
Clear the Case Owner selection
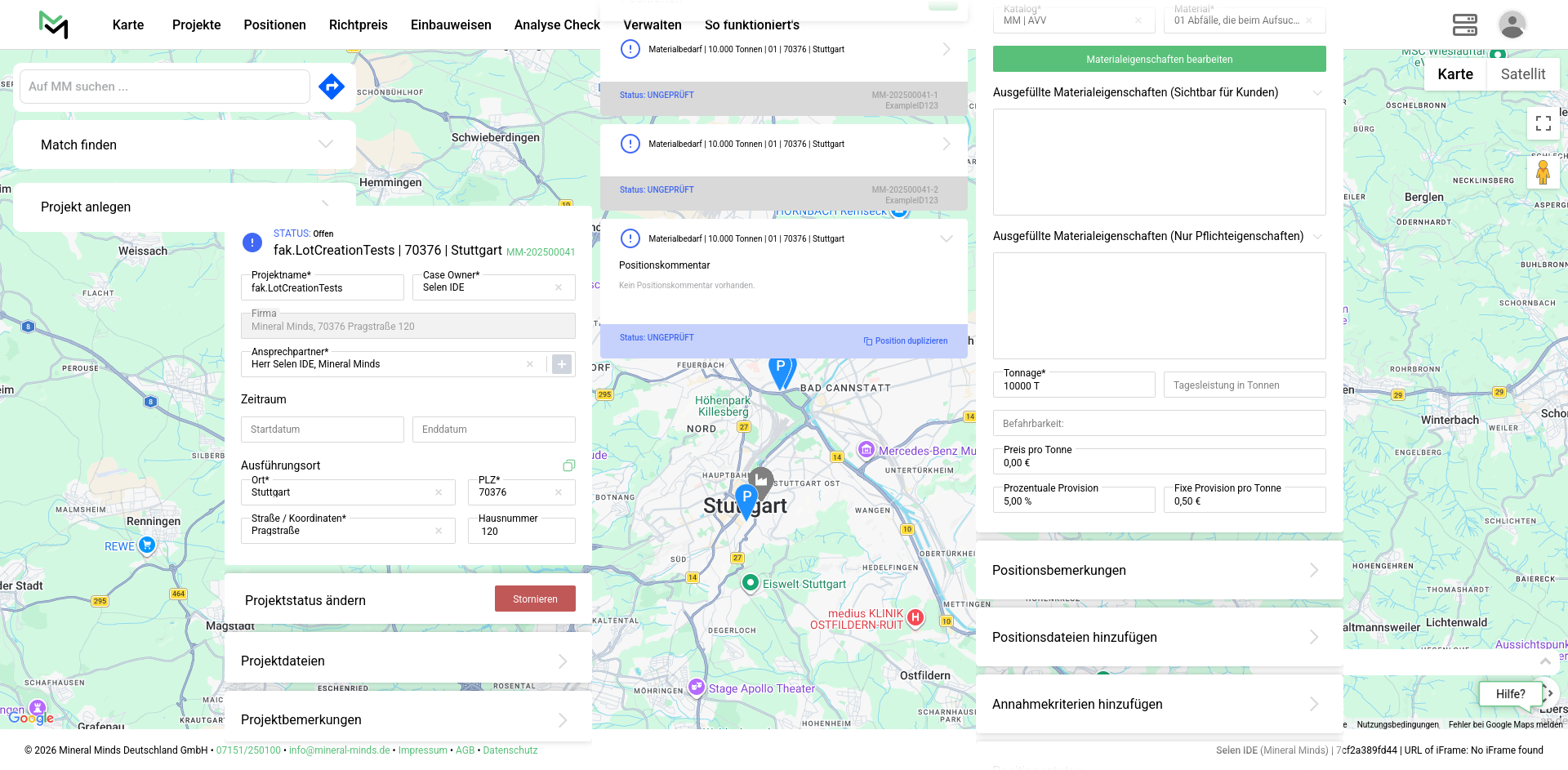tap(559, 287)
